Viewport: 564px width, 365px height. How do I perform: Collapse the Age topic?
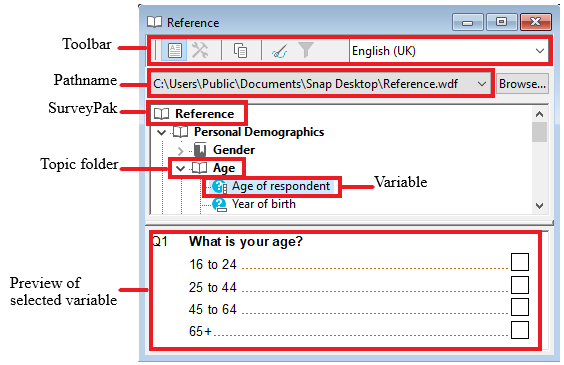coord(180,169)
